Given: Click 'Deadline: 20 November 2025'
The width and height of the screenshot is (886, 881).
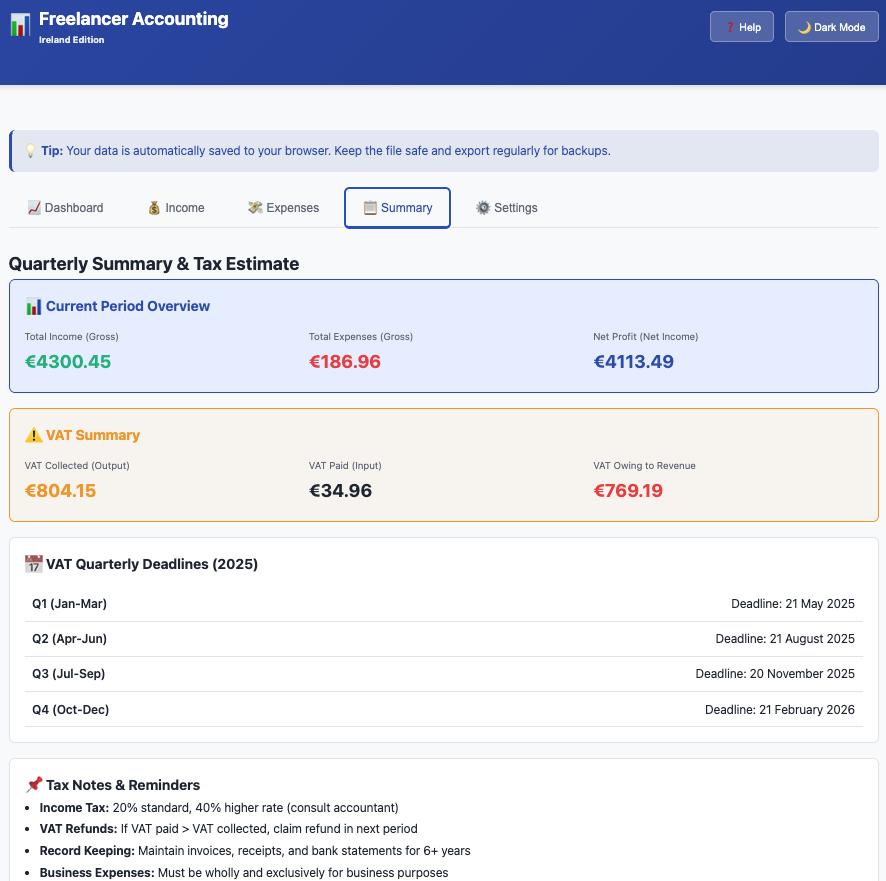Looking at the screenshot, I should pos(775,674).
